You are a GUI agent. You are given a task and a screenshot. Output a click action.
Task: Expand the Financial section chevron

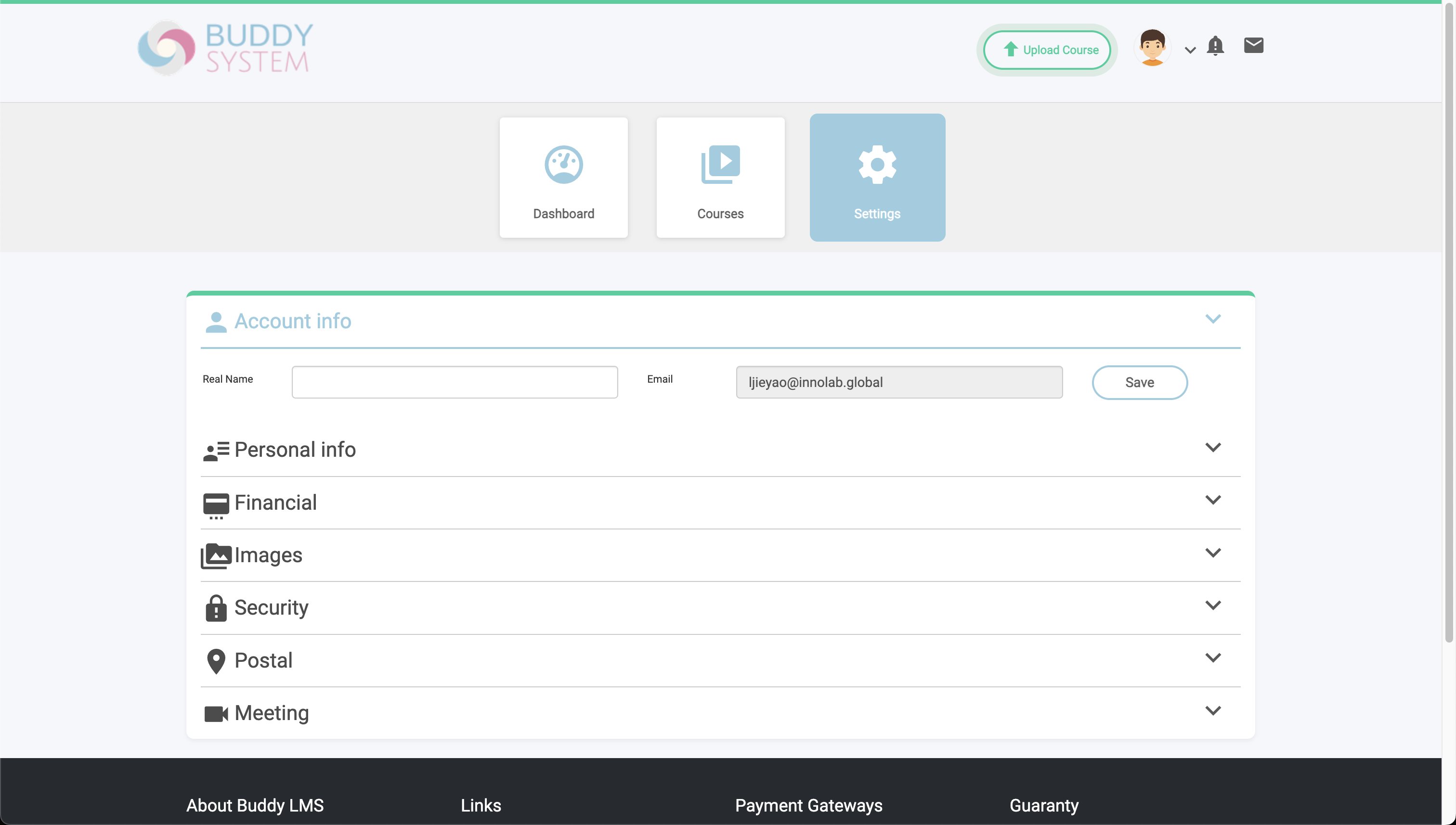1212,500
